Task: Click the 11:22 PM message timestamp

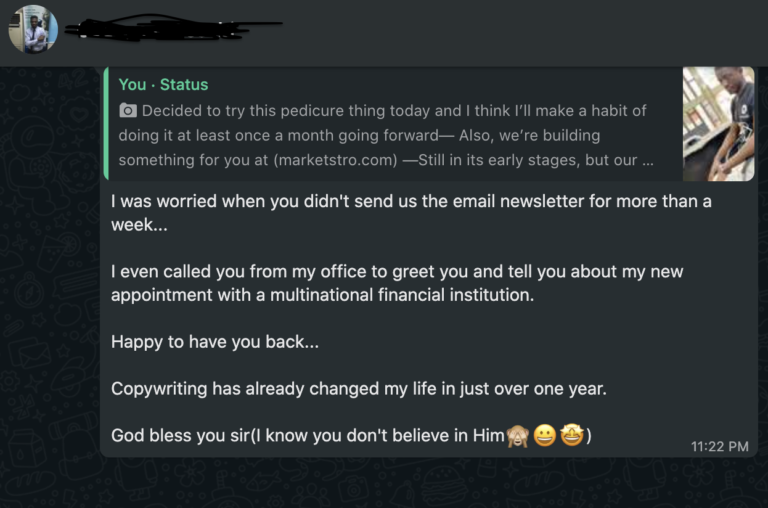Action: tap(720, 446)
